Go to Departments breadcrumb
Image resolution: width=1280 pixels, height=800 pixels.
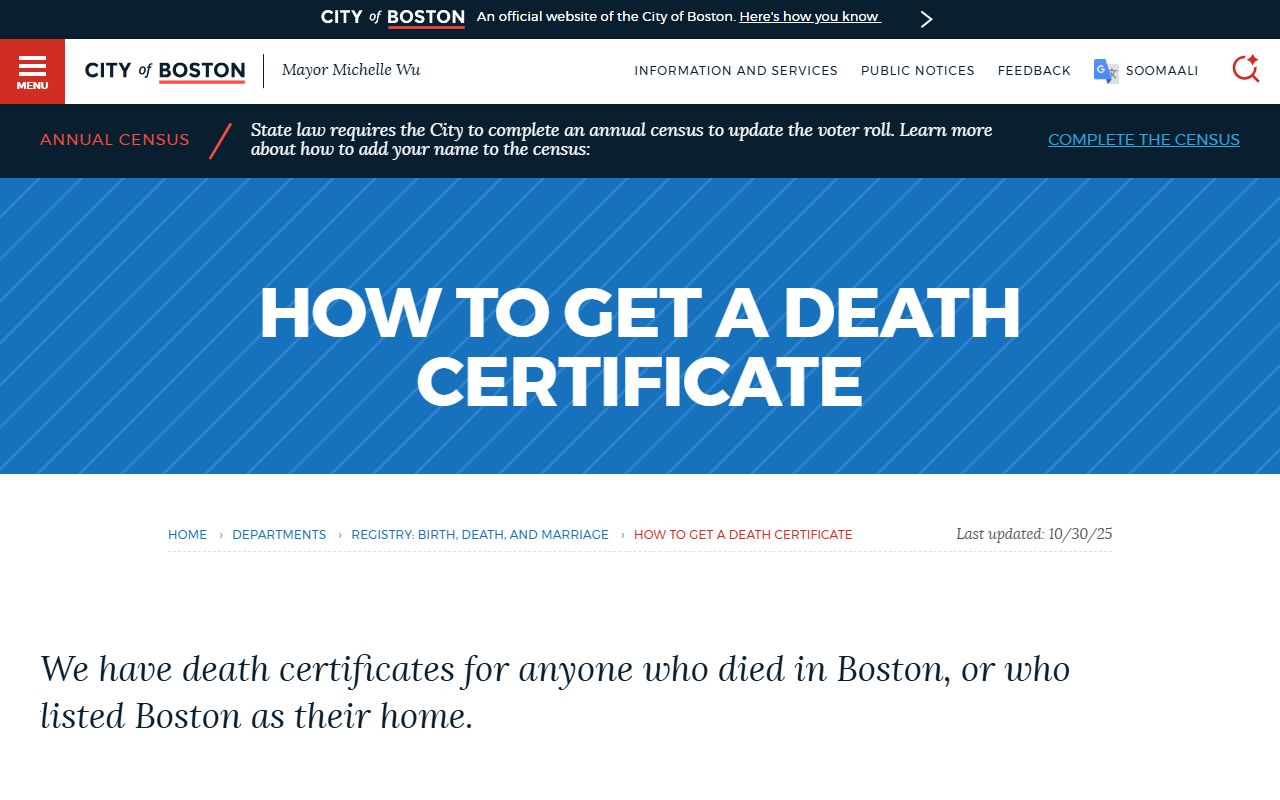coord(279,535)
